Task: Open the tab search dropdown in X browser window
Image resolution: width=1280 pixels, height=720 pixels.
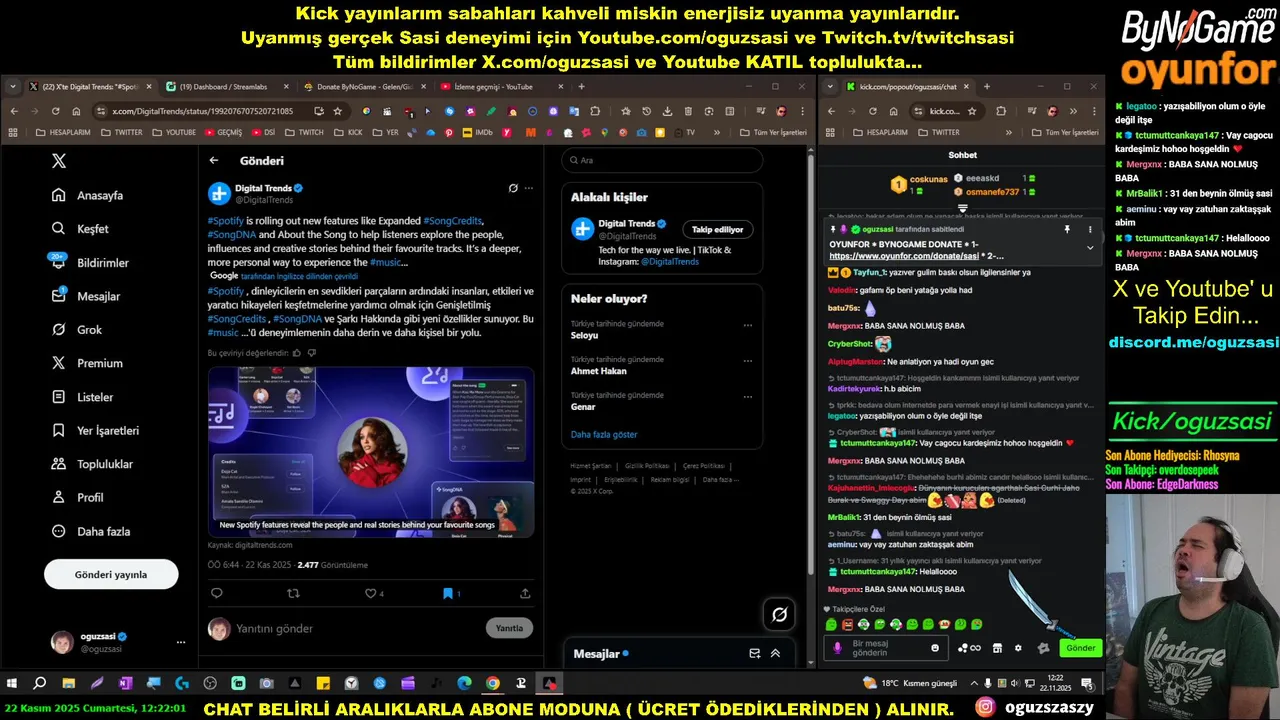Action: (13, 87)
